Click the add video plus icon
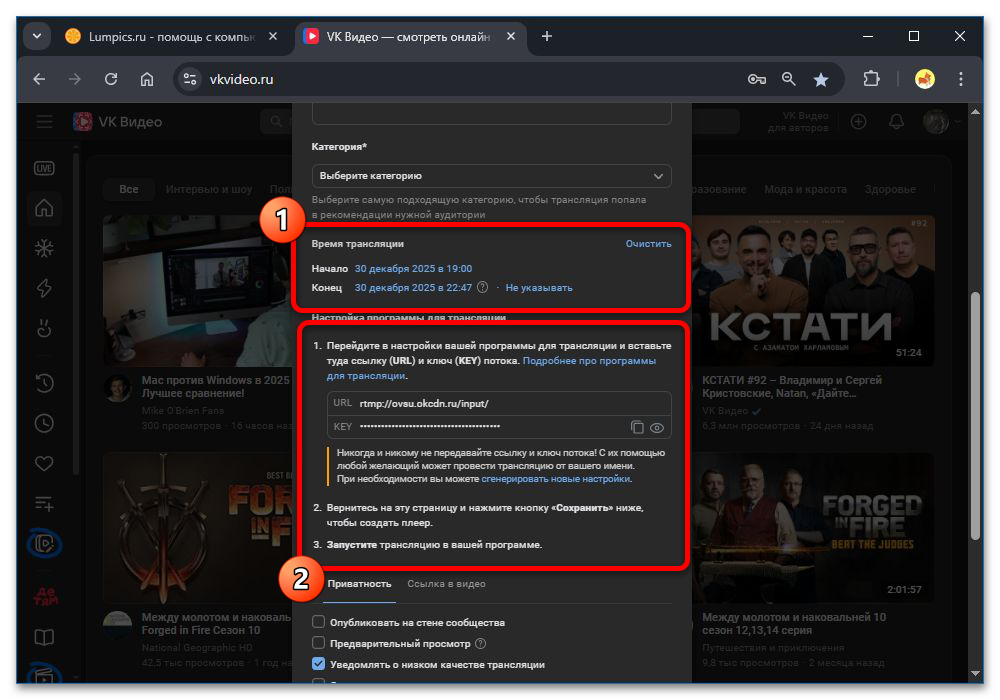Image resolution: width=1000 pixels, height=700 pixels. click(858, 121)
